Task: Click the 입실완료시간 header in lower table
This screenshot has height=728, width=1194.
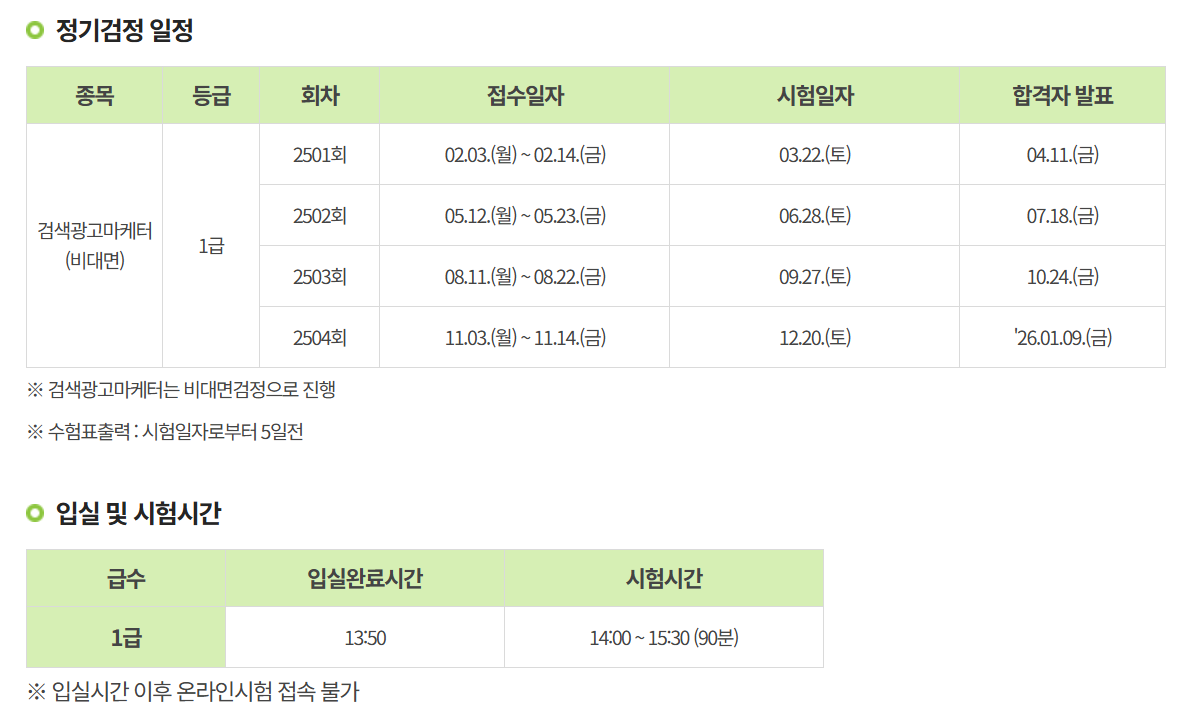Action: (365, 578)
